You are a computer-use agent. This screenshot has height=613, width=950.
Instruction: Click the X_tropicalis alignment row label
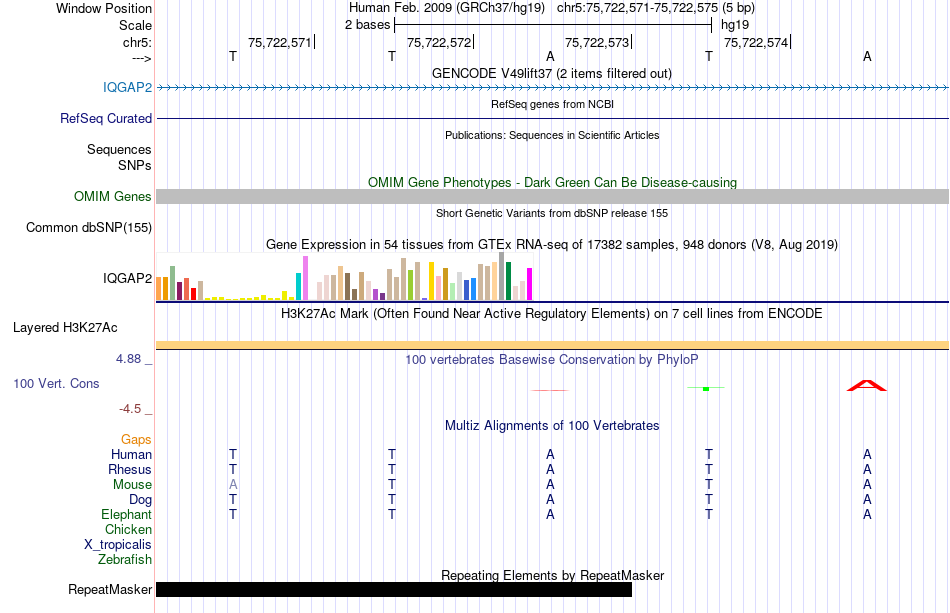click(118, 545)
